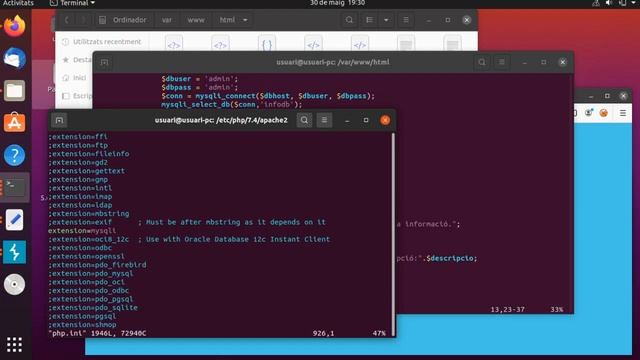
Task: Open menu in /var/www/html terminal
Action: [502, 62]
